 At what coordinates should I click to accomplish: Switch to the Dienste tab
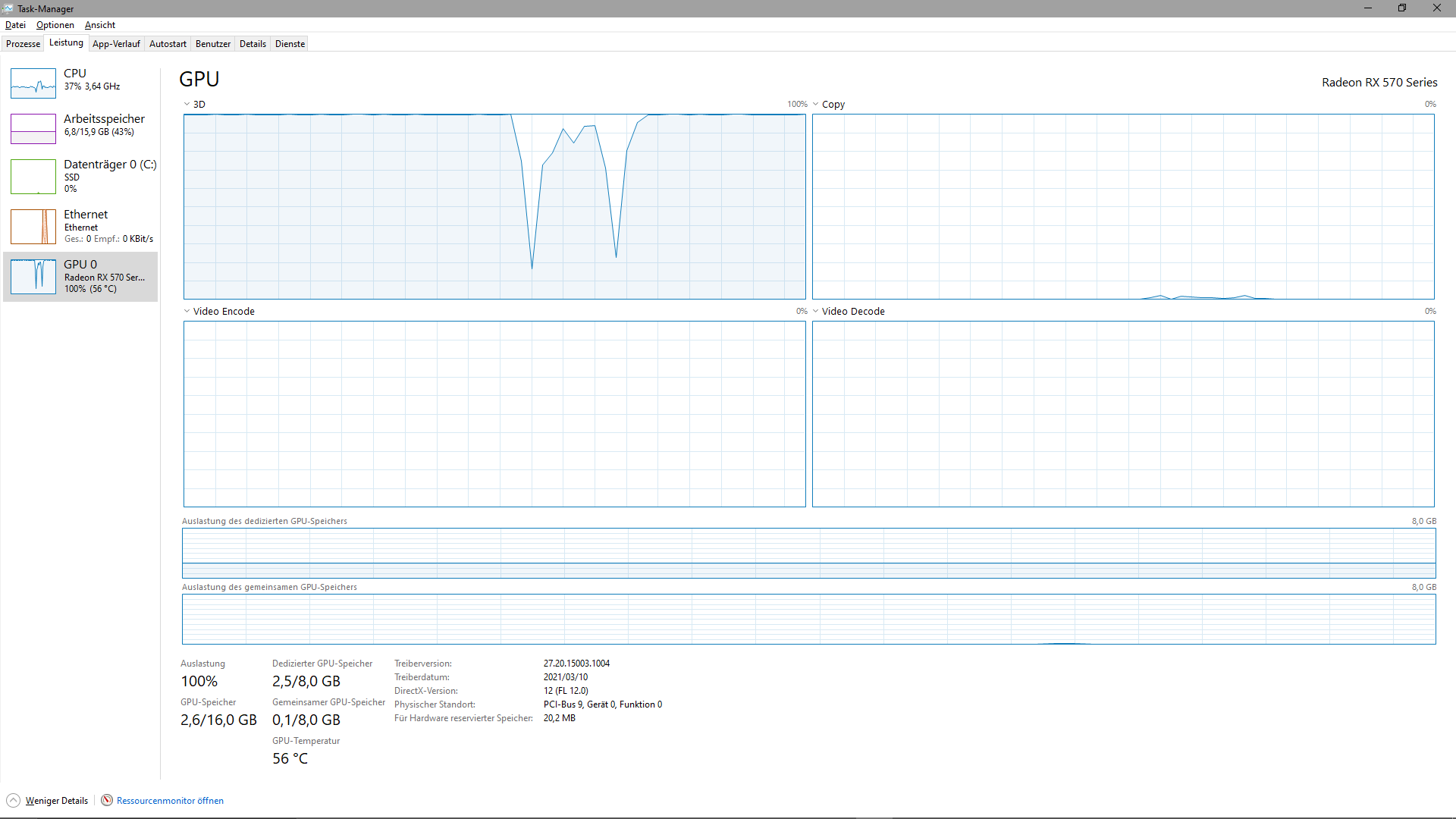click(290, 44)
